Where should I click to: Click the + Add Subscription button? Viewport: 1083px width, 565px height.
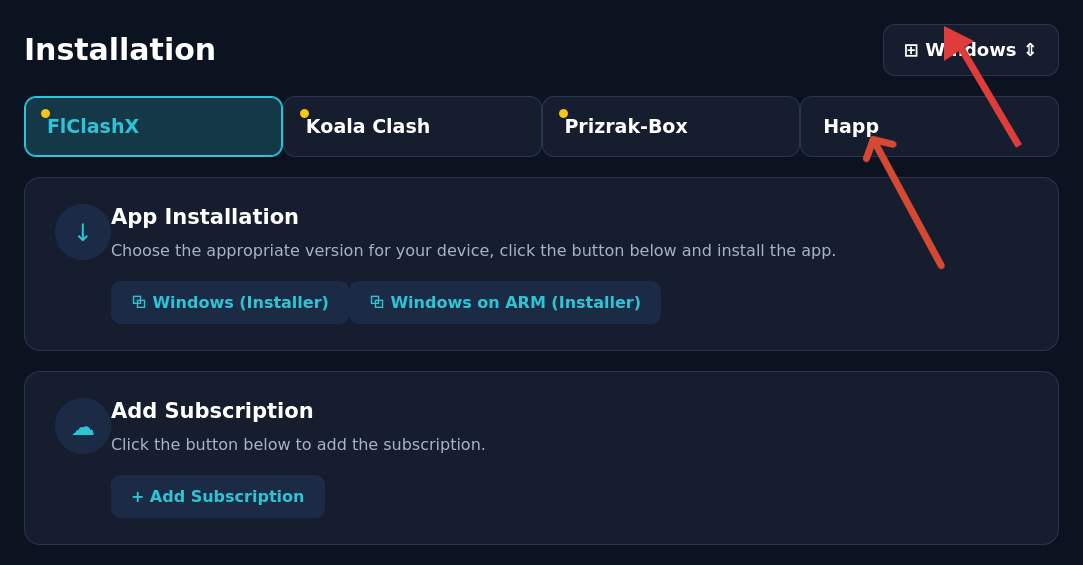[218, 497]
